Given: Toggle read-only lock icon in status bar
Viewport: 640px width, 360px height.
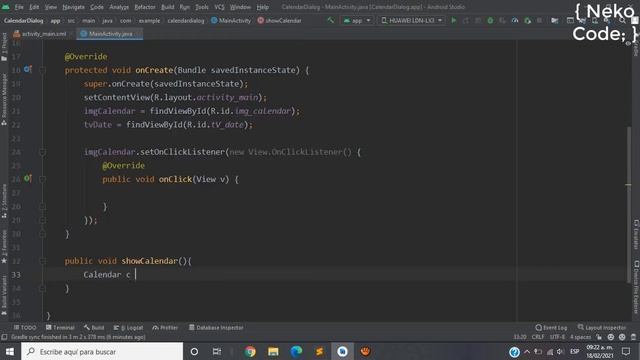Looking at the screenshot, I should (599, 337).
